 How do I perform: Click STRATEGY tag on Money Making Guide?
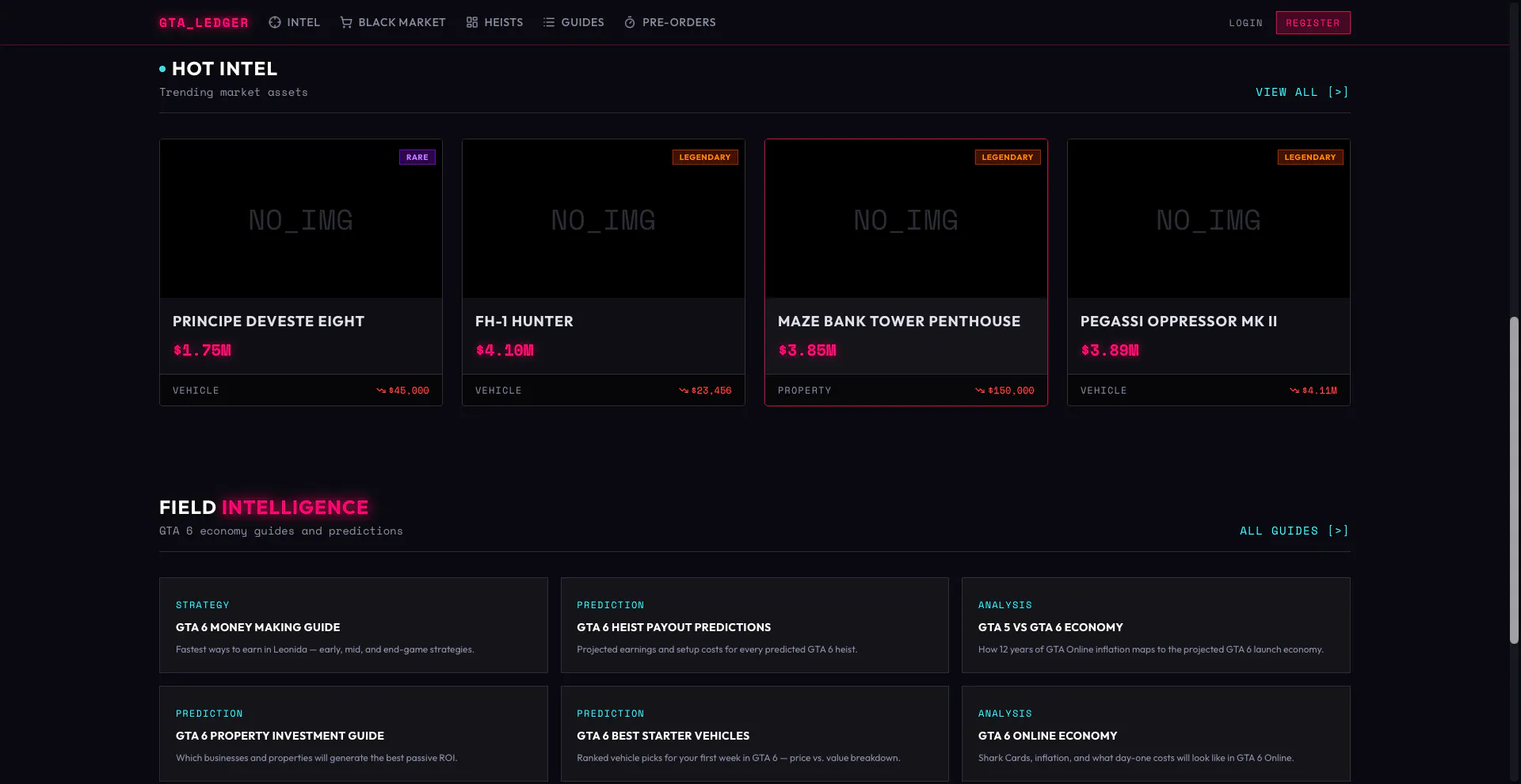[203, 605]
